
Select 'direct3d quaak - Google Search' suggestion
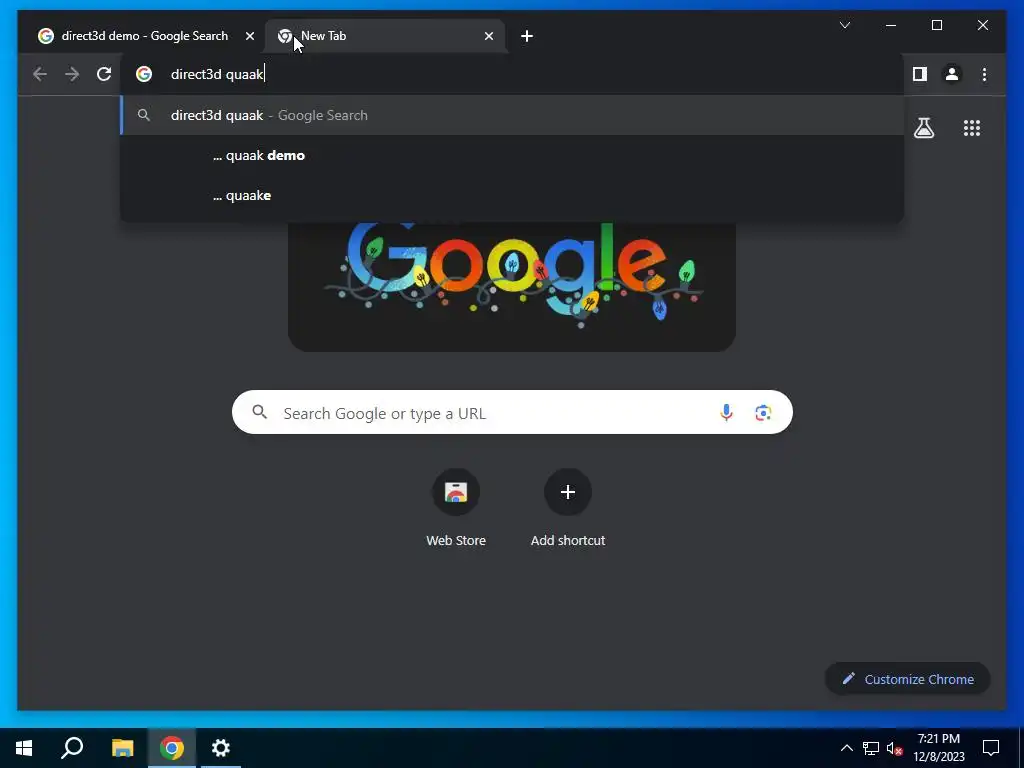pyautogui.click(x=512, y=115)
